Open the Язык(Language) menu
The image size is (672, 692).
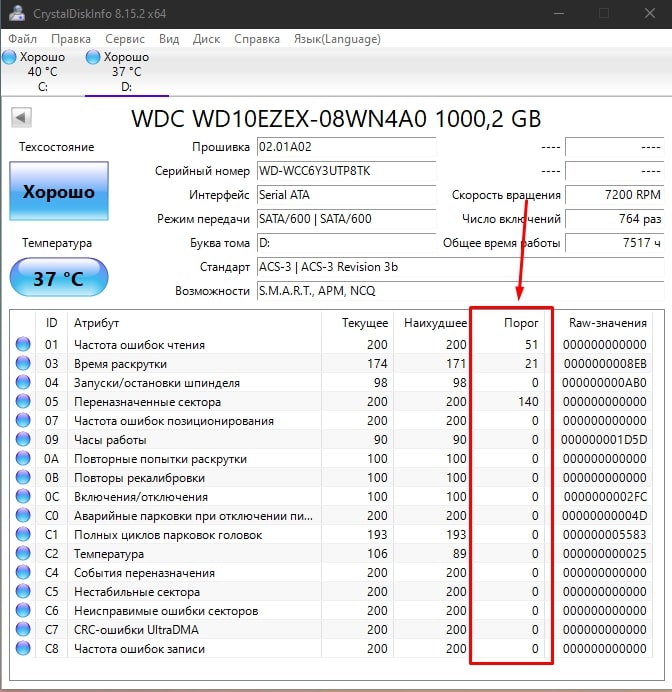click(337, 39)
